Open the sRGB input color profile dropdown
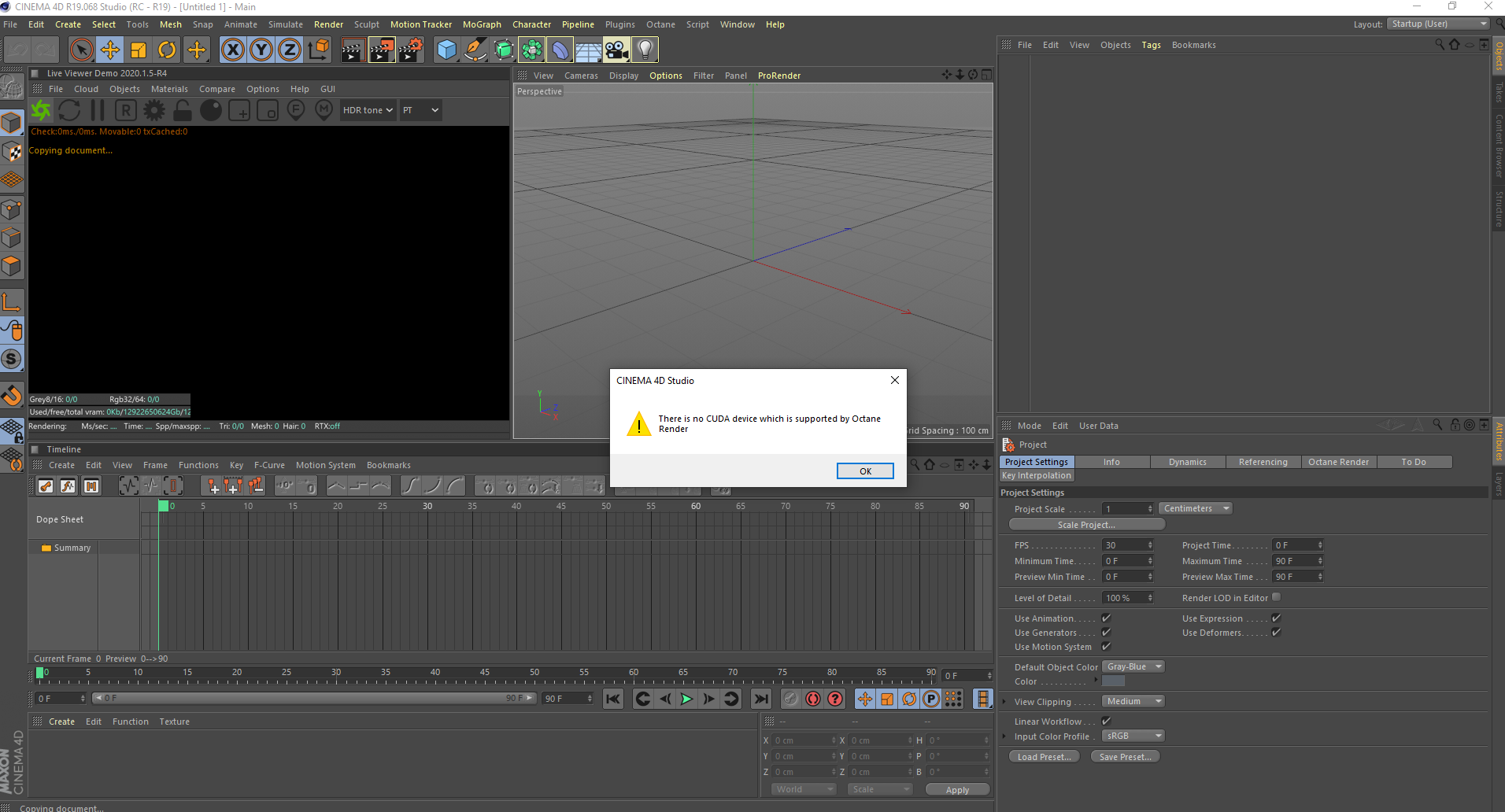Image resolution: width=1505 pixels, height=812 pixels. [x=1133, y=736]
